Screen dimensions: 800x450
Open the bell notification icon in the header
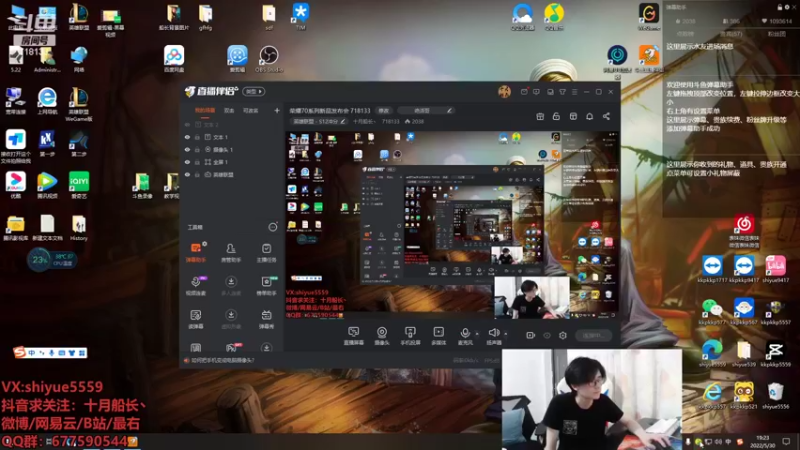[589, 116]
